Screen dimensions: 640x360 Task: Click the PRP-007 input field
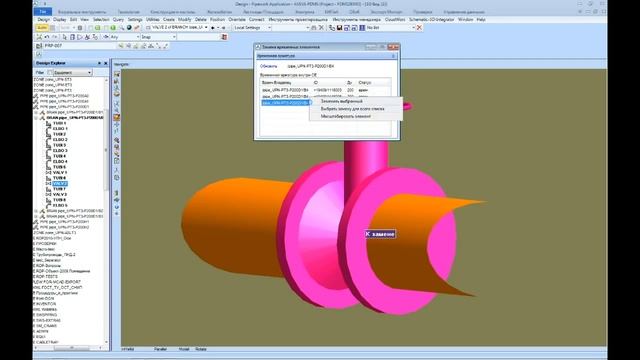point(80,46)
